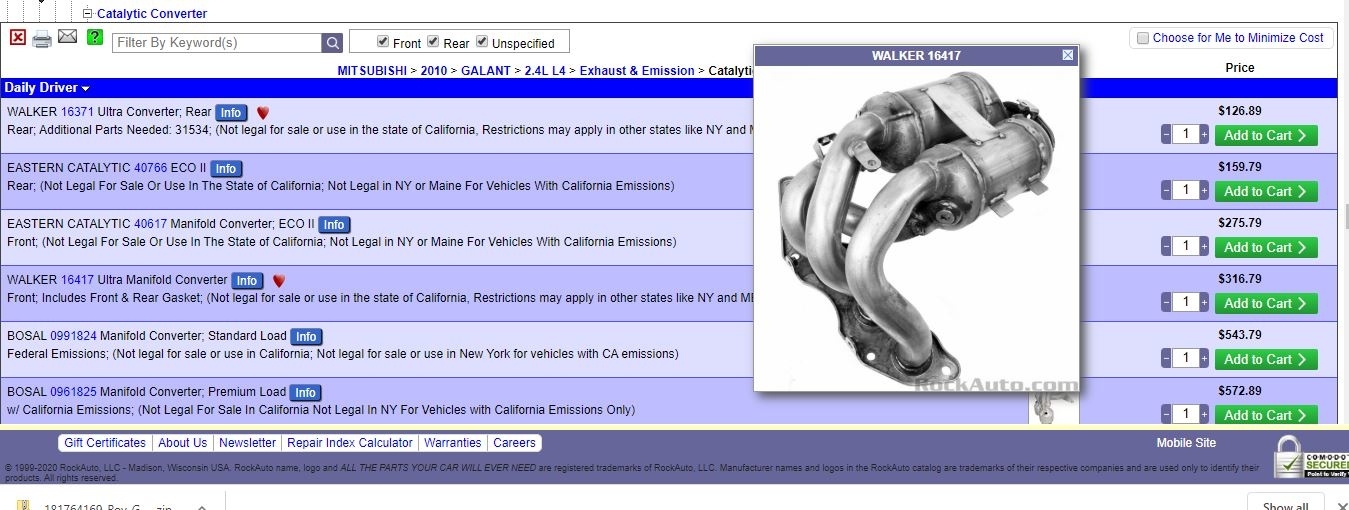The width and height of the screenshot is (1349, 510).
Task: Open WALKER part number 16417 link
Action: click(77, 280)
